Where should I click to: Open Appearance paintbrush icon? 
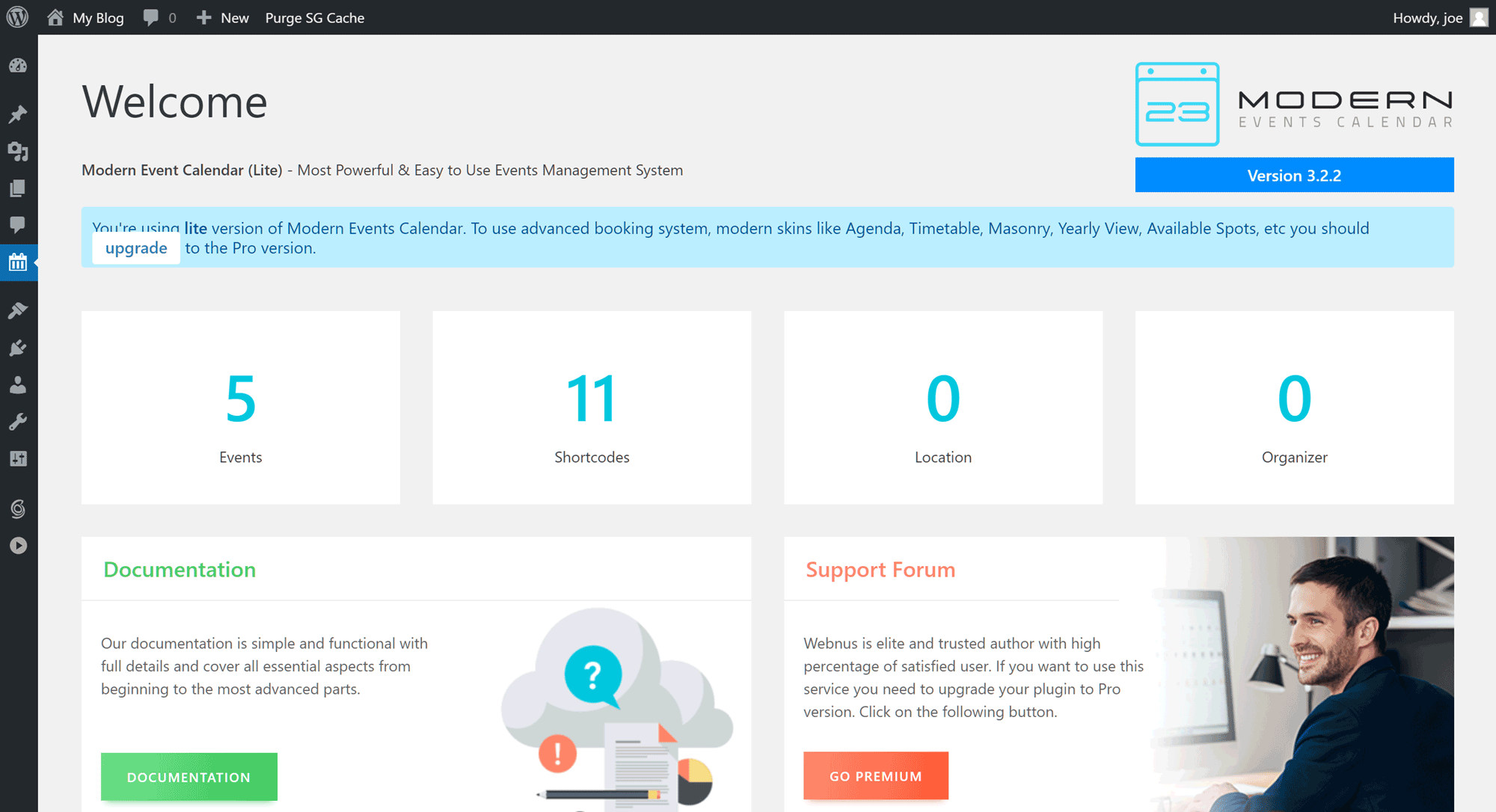tap(18, 310)
